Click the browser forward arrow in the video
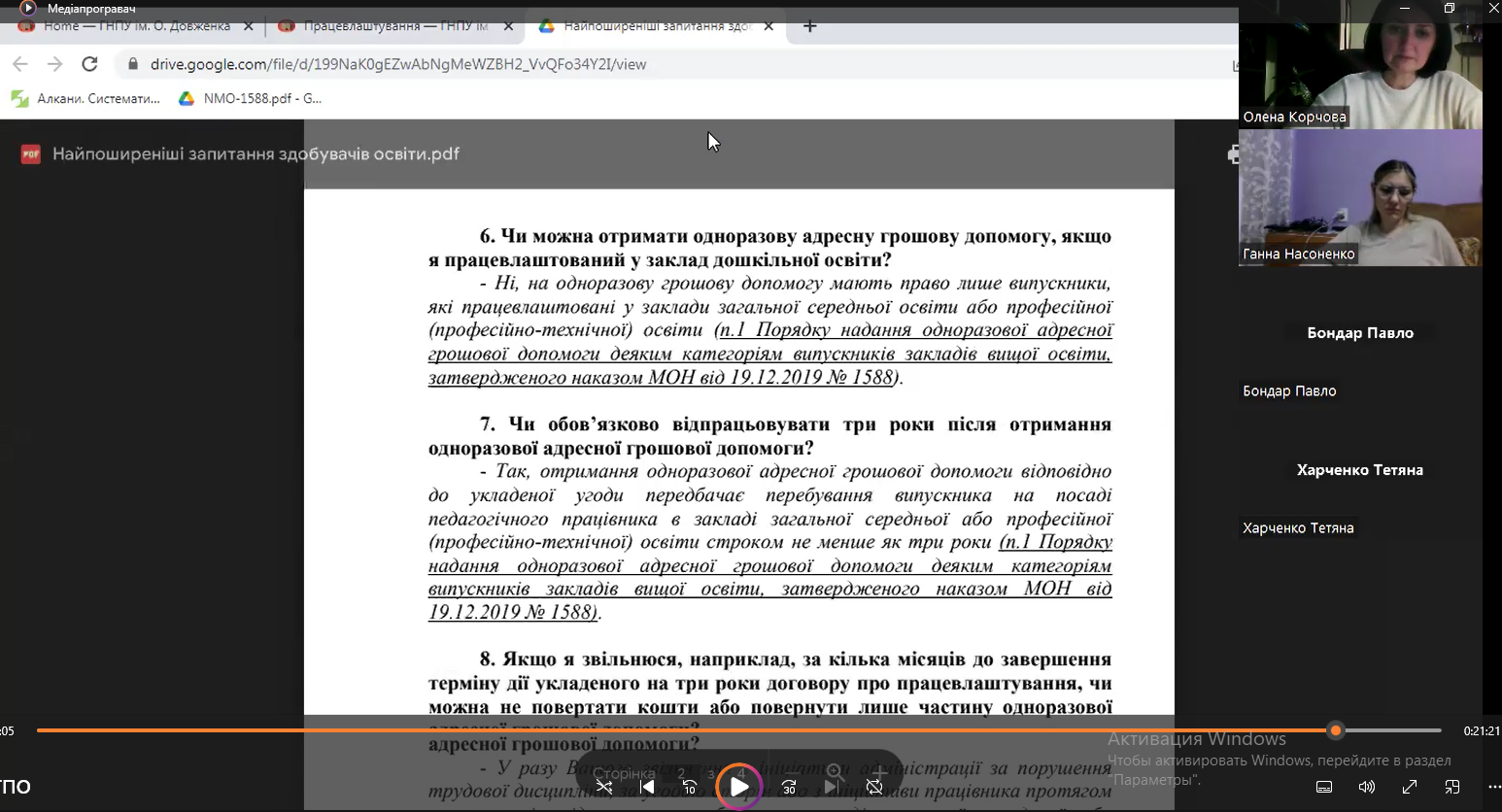The image size is (1502, 812). 54,64
